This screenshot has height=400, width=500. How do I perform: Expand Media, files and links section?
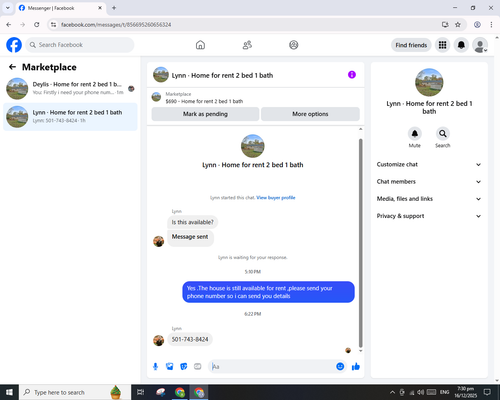click(x=429, y=199)
